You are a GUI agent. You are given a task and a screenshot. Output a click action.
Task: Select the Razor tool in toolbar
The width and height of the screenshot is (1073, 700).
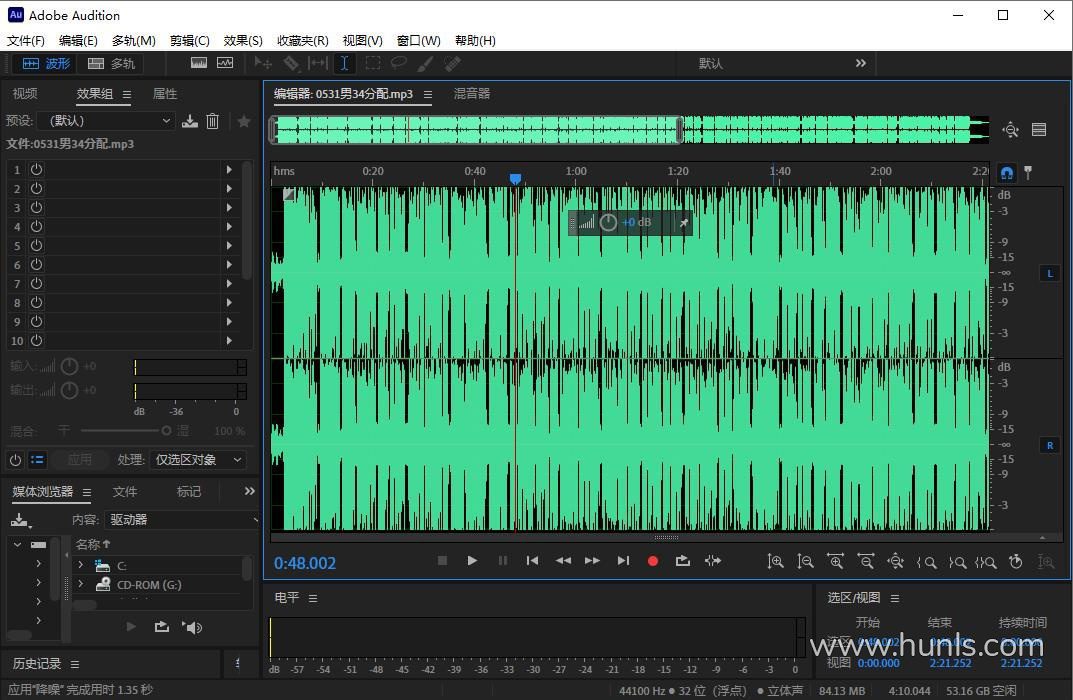click(291, 64)
